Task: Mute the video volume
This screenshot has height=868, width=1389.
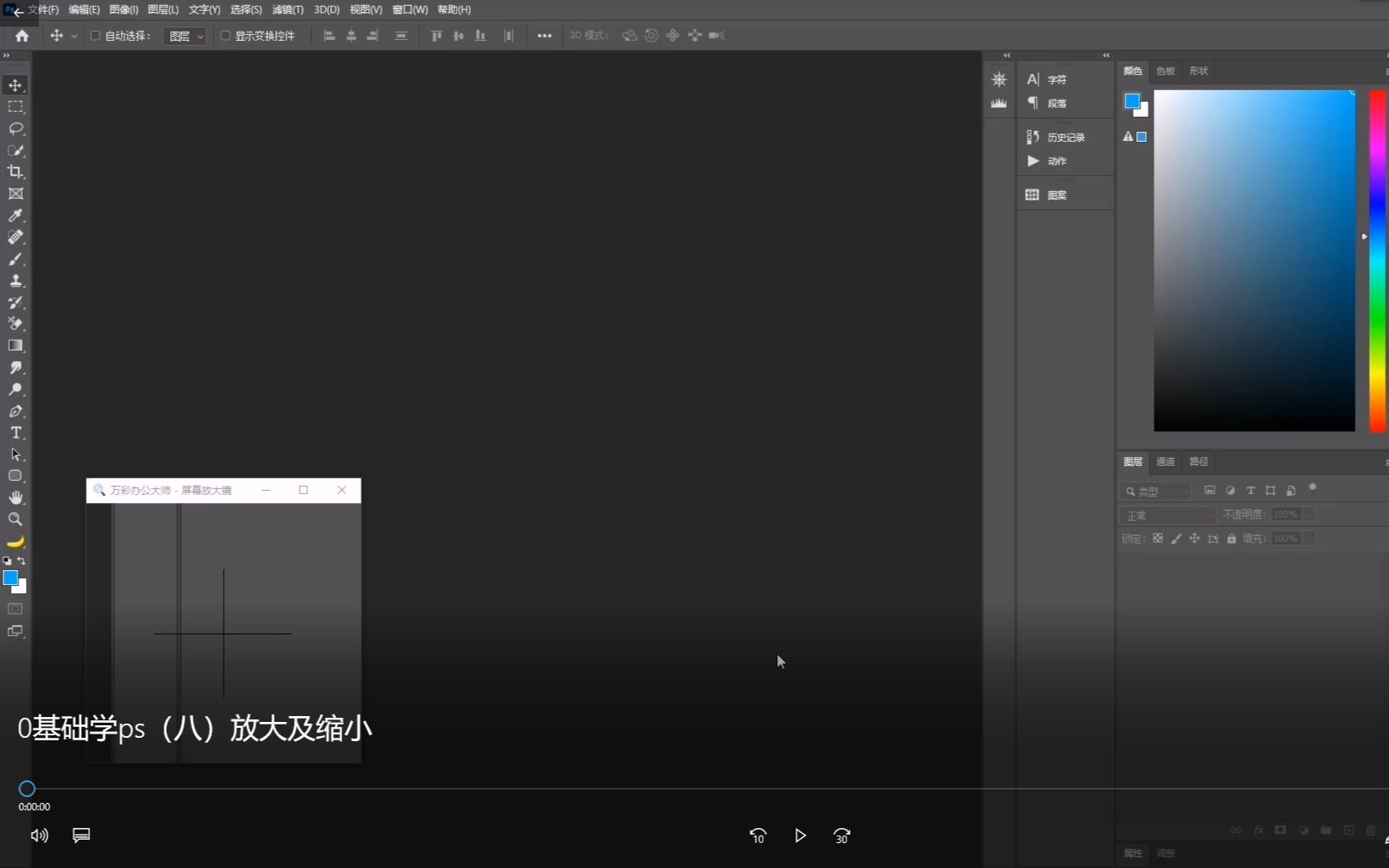Action: click(39, 835)
